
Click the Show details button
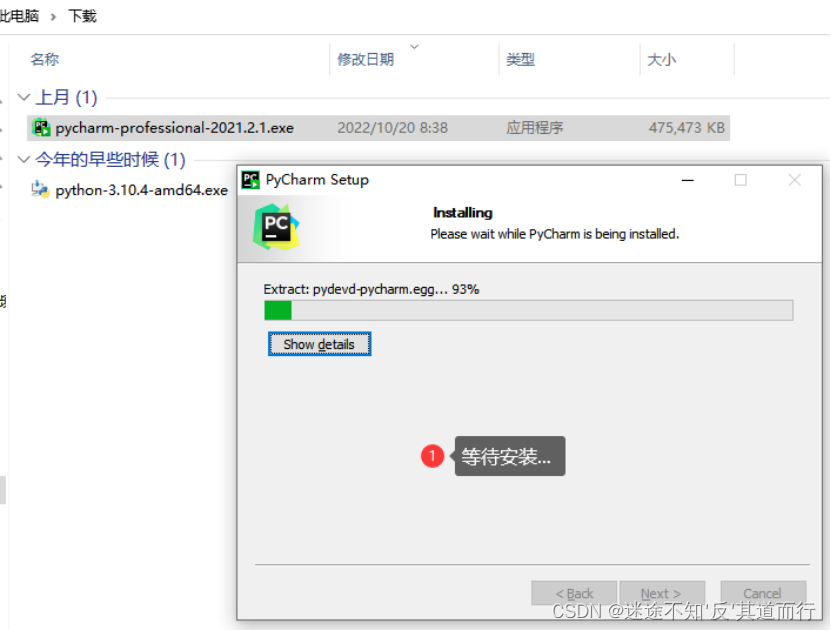(319, 344)
